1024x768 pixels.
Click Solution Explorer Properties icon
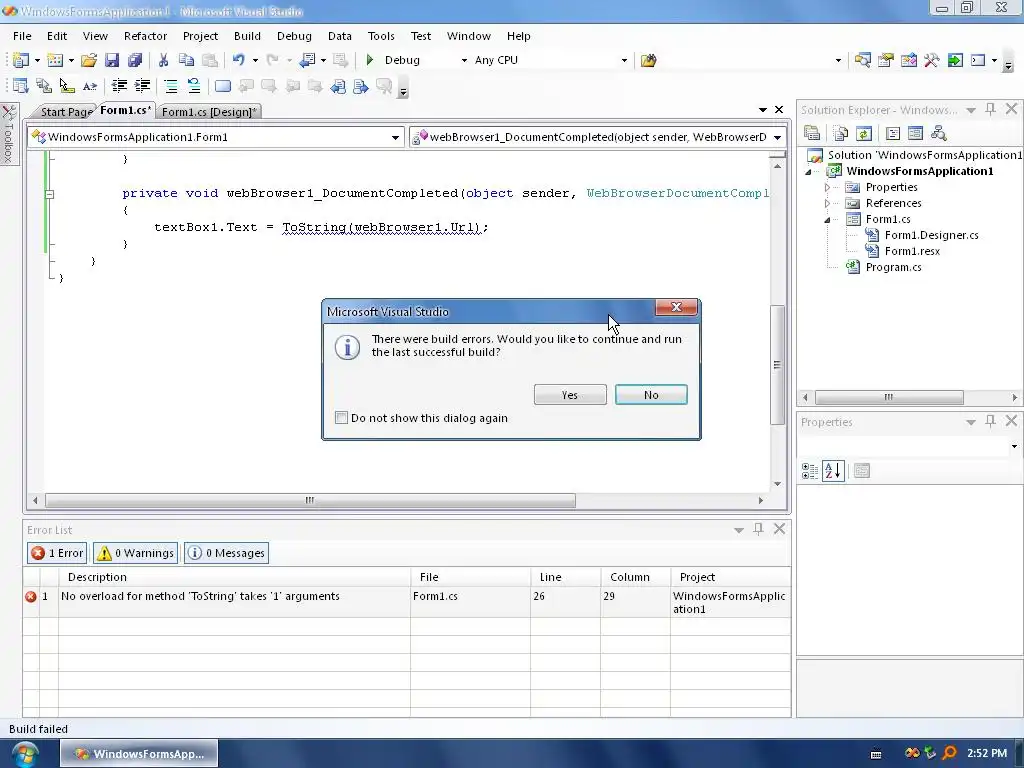812,133
